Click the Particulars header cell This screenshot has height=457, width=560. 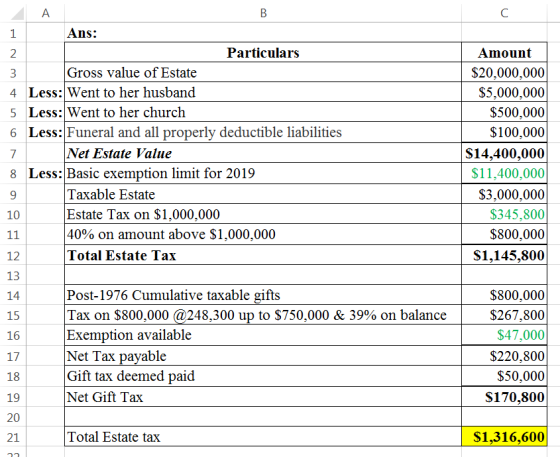263,52
